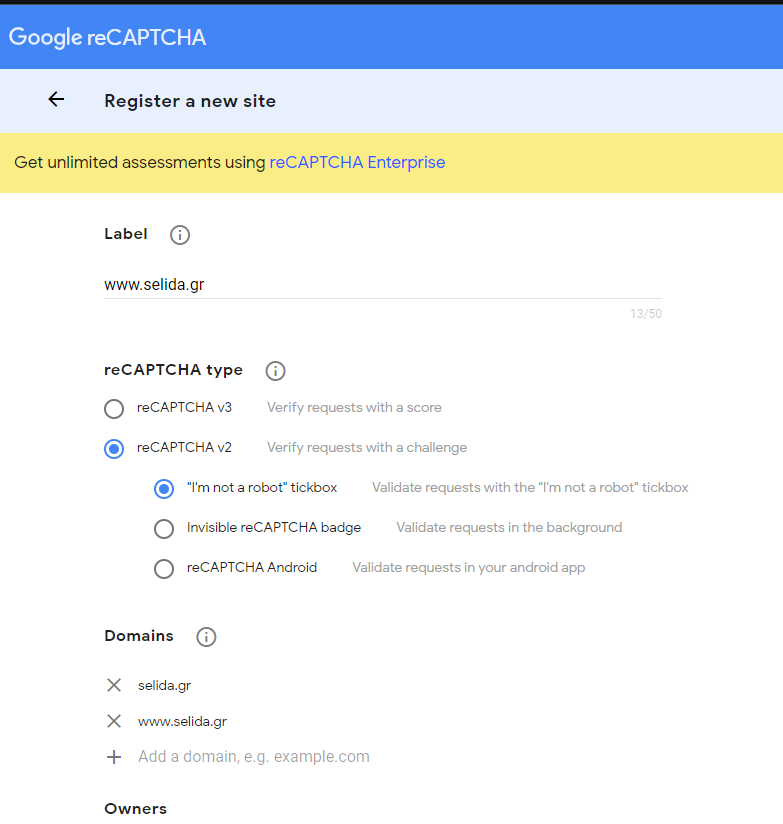The width and height of the screenshot is (783, 824).
Task: Click the Add a domain input field
Action: pyautogui.click(x=254, y=757)
